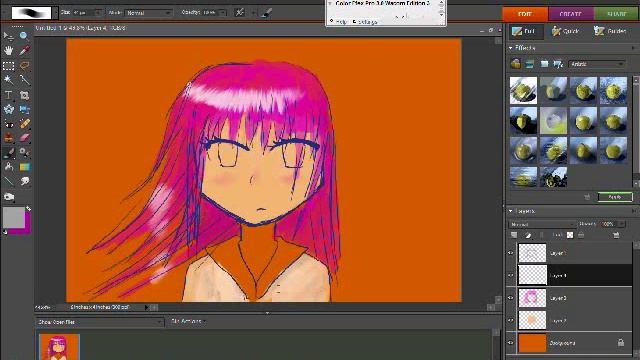The width and height of the screenshot is (640, 360).
Task: Select the Clone Stamp tool
Action: (8, 138)
